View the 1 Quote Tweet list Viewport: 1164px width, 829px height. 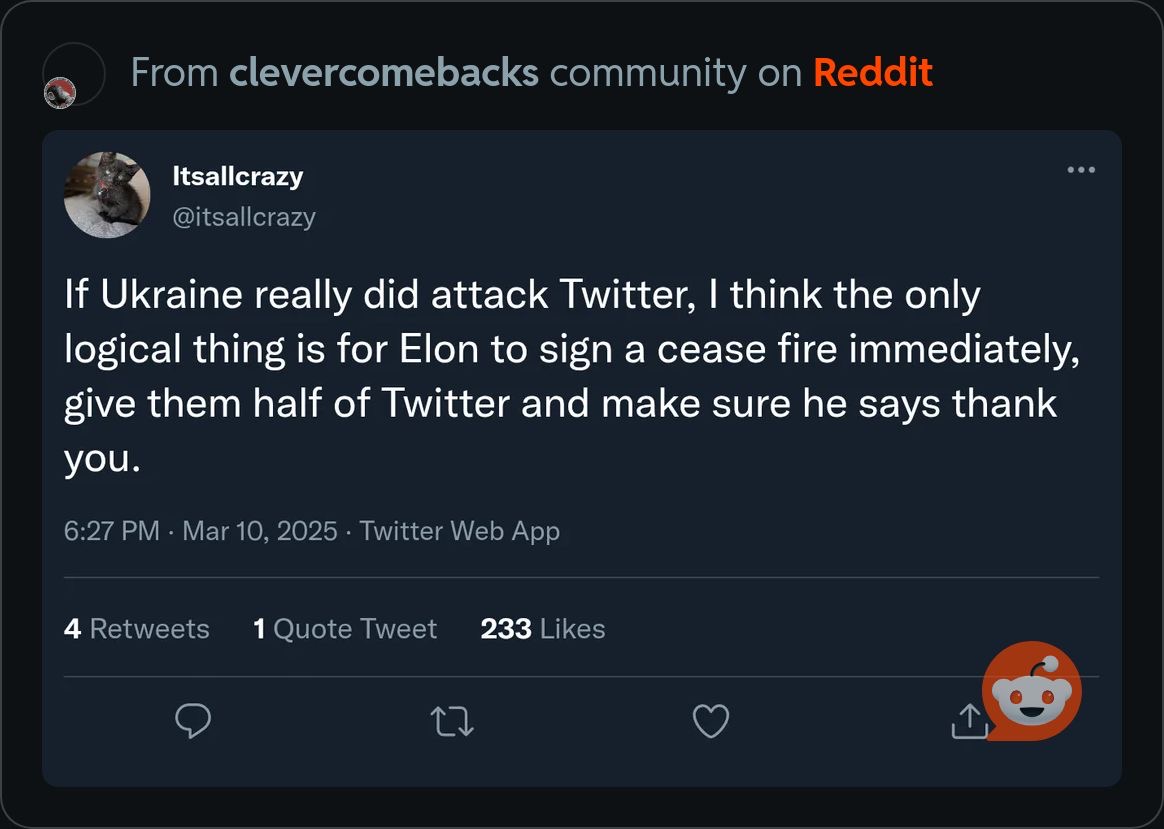[345, 628]
